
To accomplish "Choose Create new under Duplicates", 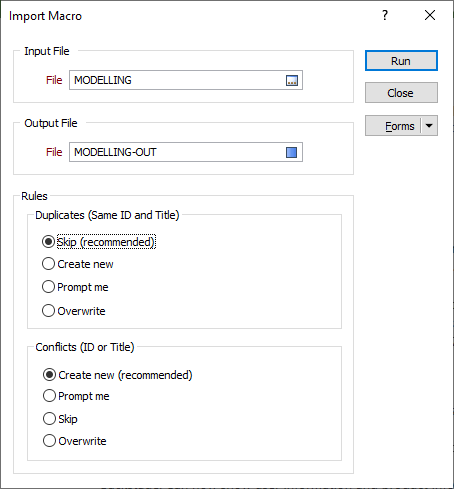I will coord(78,264).
